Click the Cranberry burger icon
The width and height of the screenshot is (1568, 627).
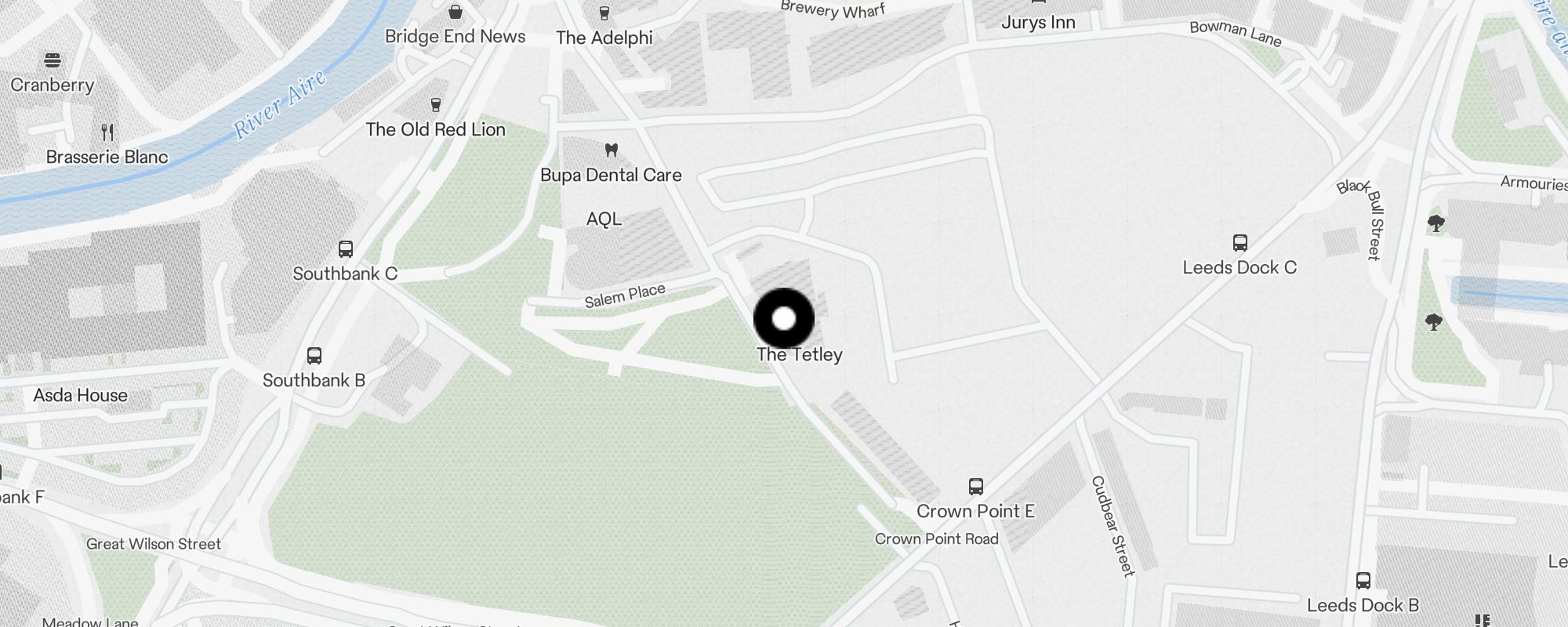[x=53, y=60]
